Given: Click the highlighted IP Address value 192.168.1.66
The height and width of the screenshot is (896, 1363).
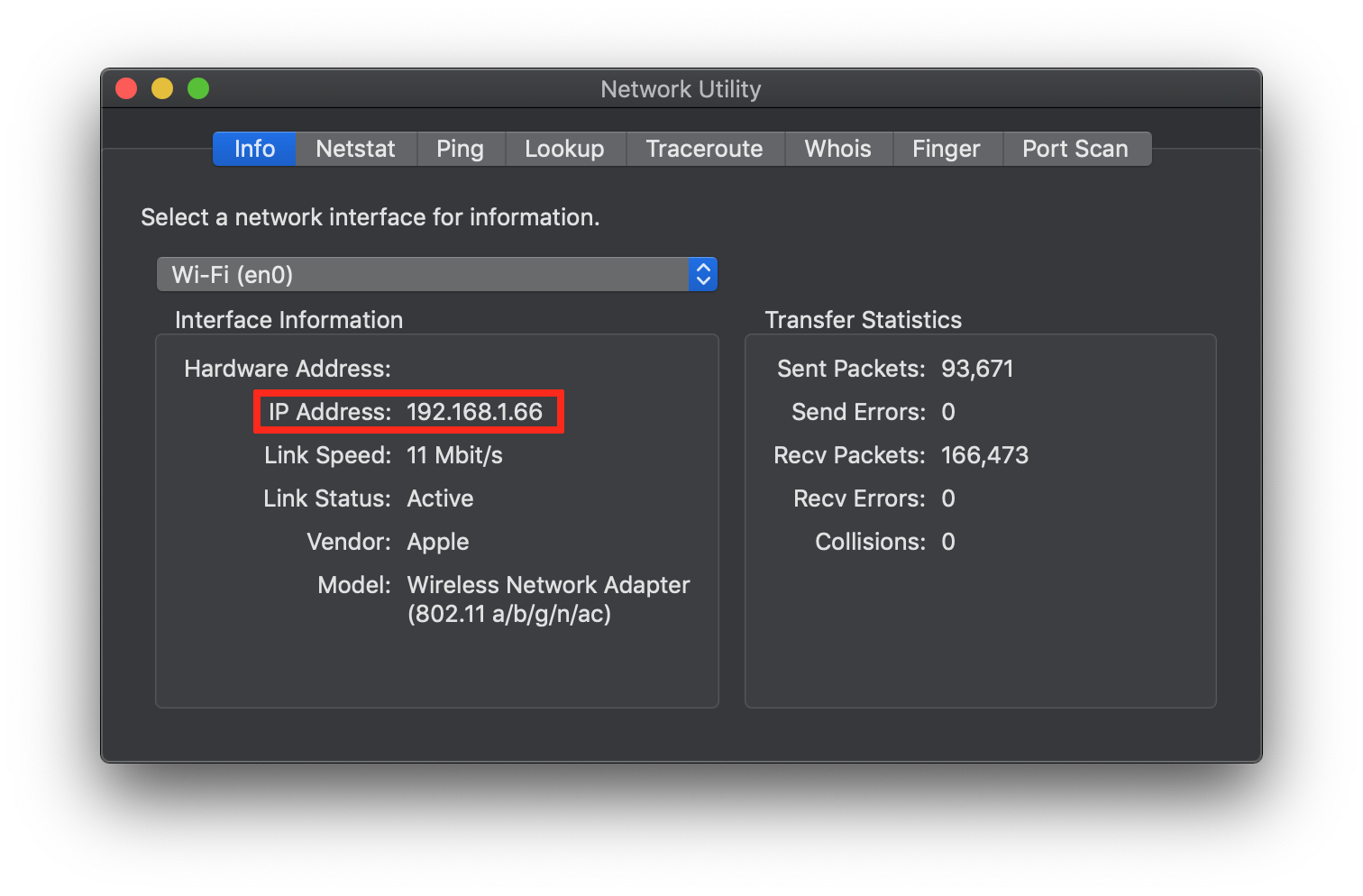Looking at the screenshot, I should pos(474,412).
